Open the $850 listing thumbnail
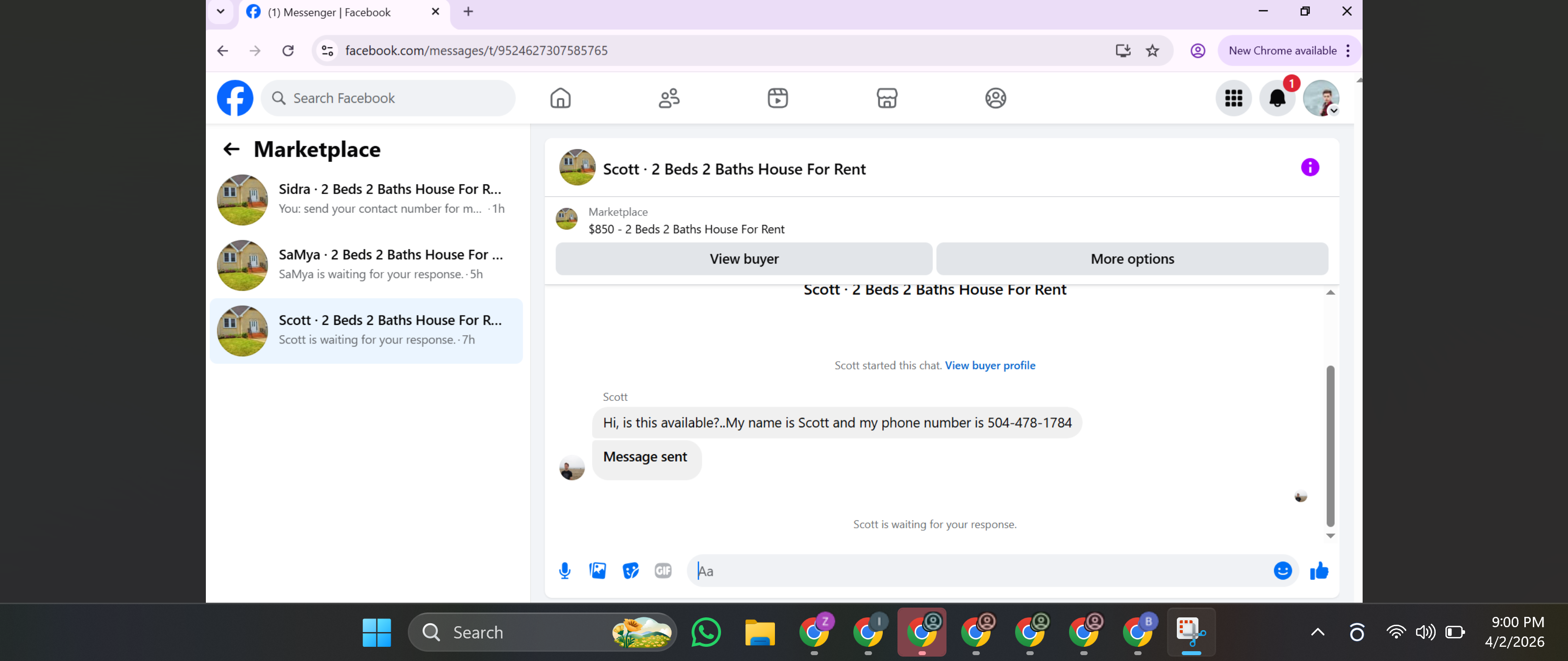The image size is (1568, 661). tap(566, 219)
